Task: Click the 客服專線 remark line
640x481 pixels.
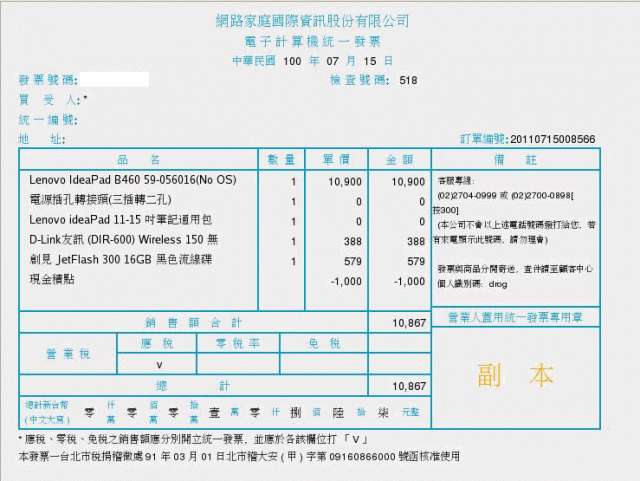Action: (x=456, y=180)
